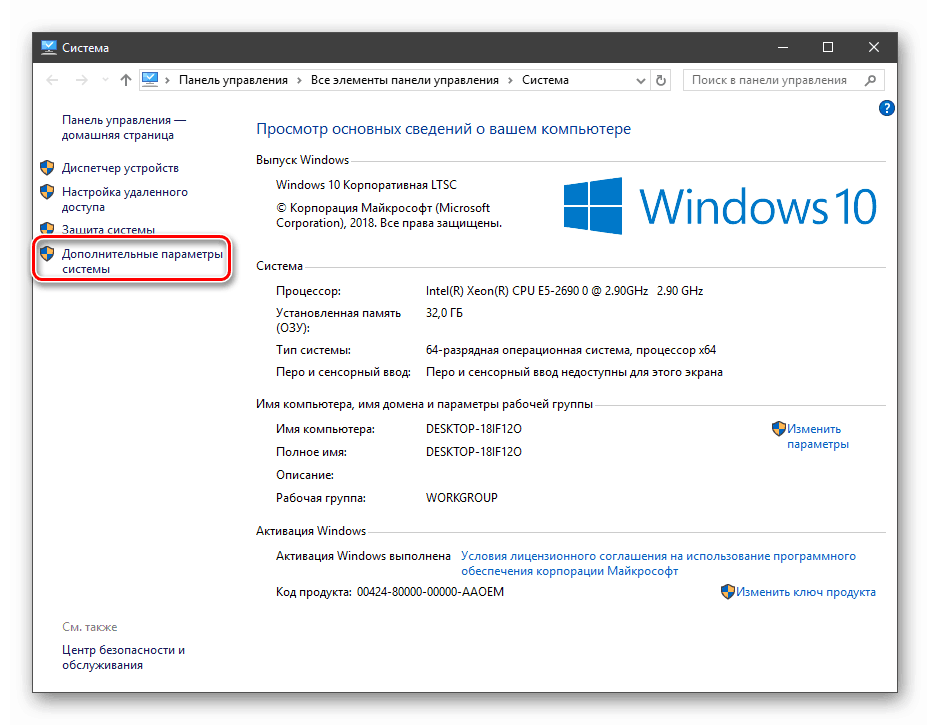Viewport: 930px width, 725px height.
Task: Expand chevron after 'Панель управления' breadcrumb
Action: [x=299, y=80]
